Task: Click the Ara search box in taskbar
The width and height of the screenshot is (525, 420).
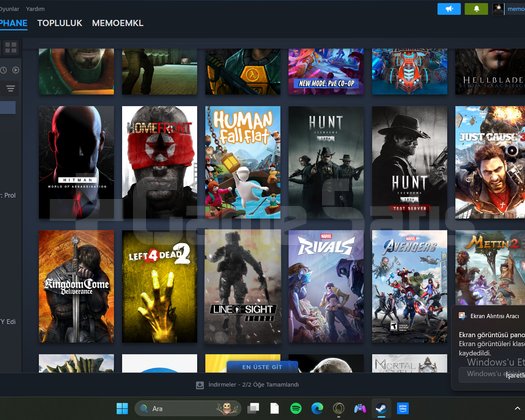Action: (188, 408)
